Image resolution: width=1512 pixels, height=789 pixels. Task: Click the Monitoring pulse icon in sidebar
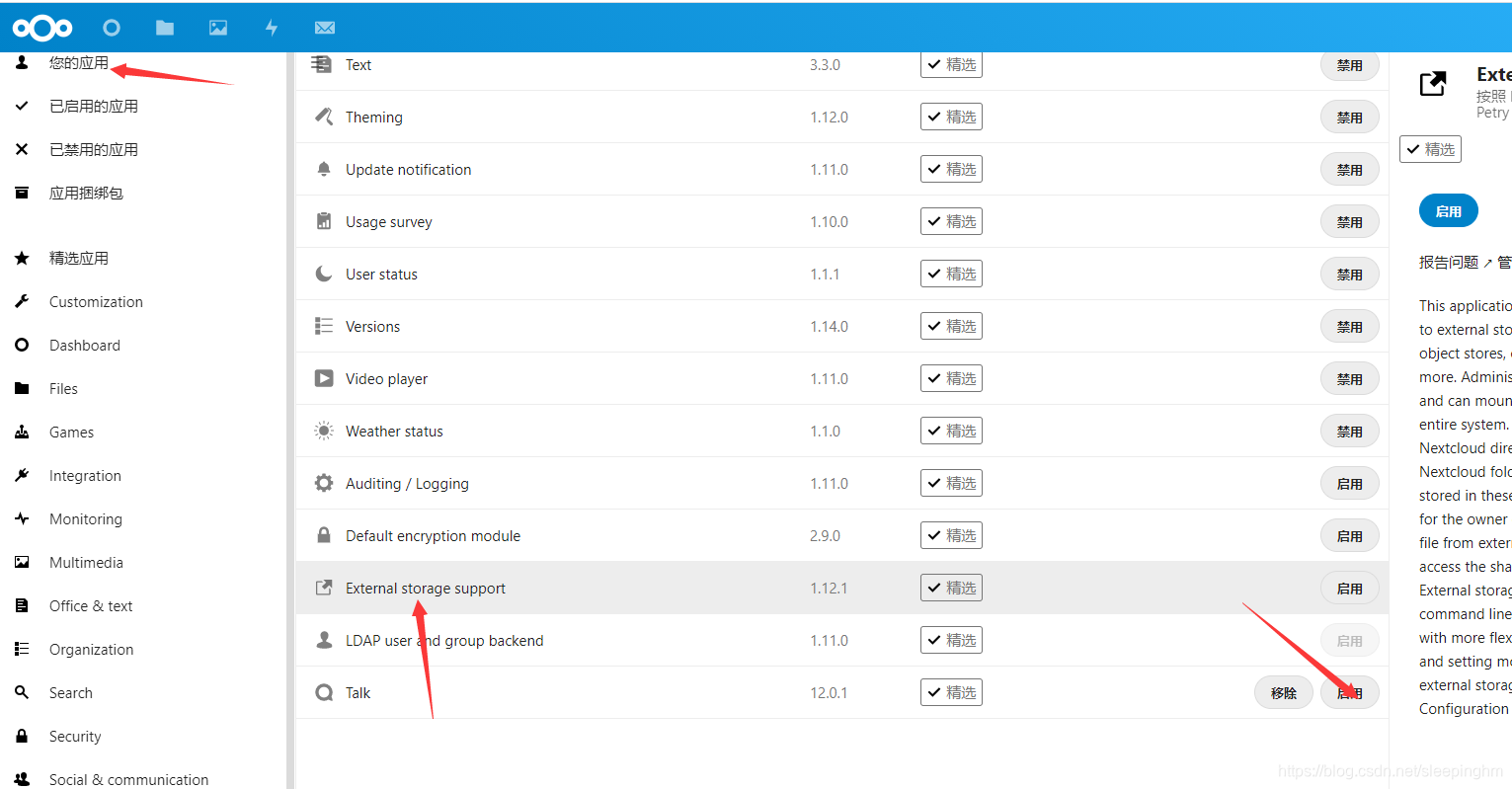(22, 518)
